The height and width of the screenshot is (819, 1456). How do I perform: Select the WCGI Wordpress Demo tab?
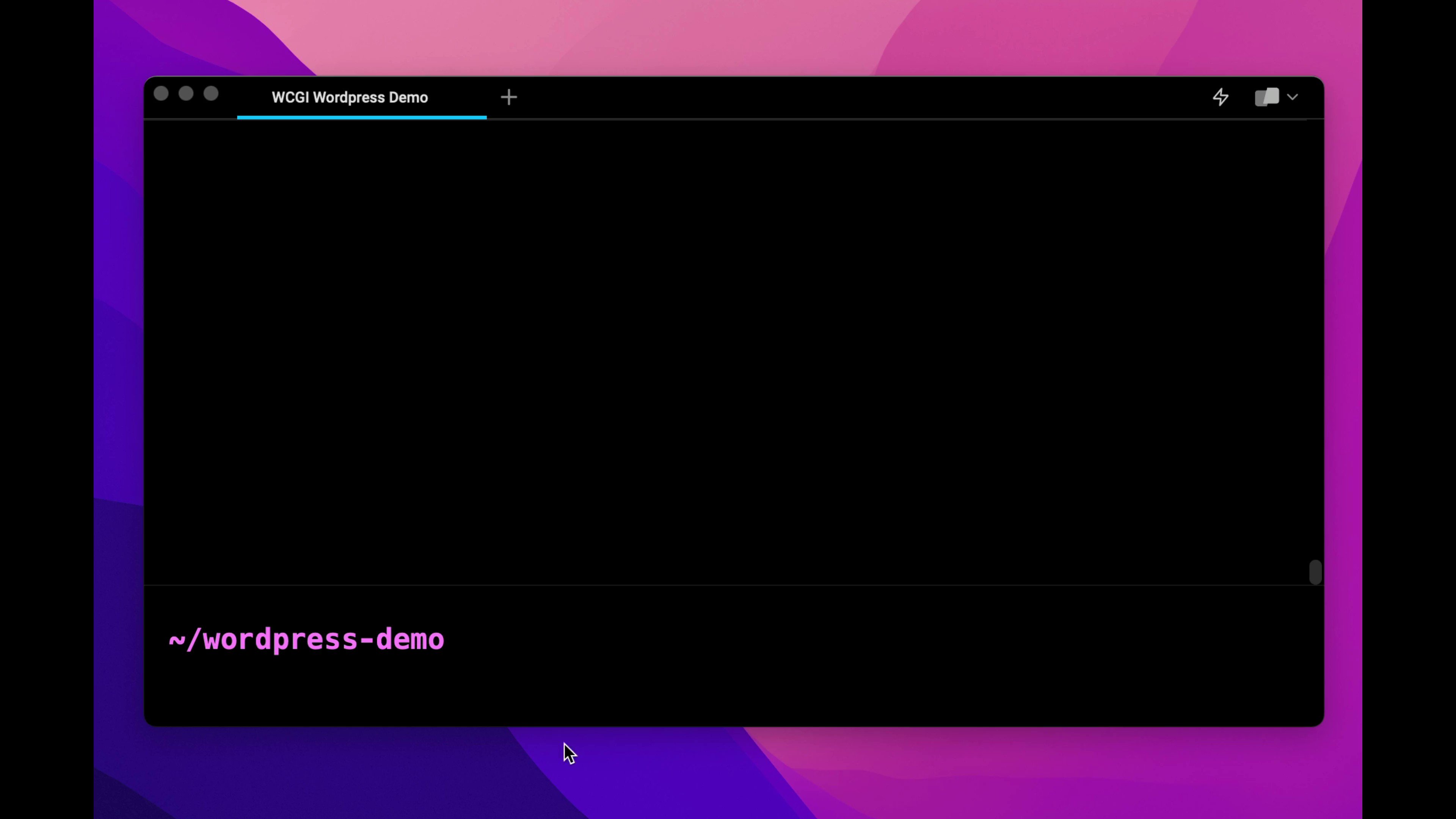pos(349,97)
